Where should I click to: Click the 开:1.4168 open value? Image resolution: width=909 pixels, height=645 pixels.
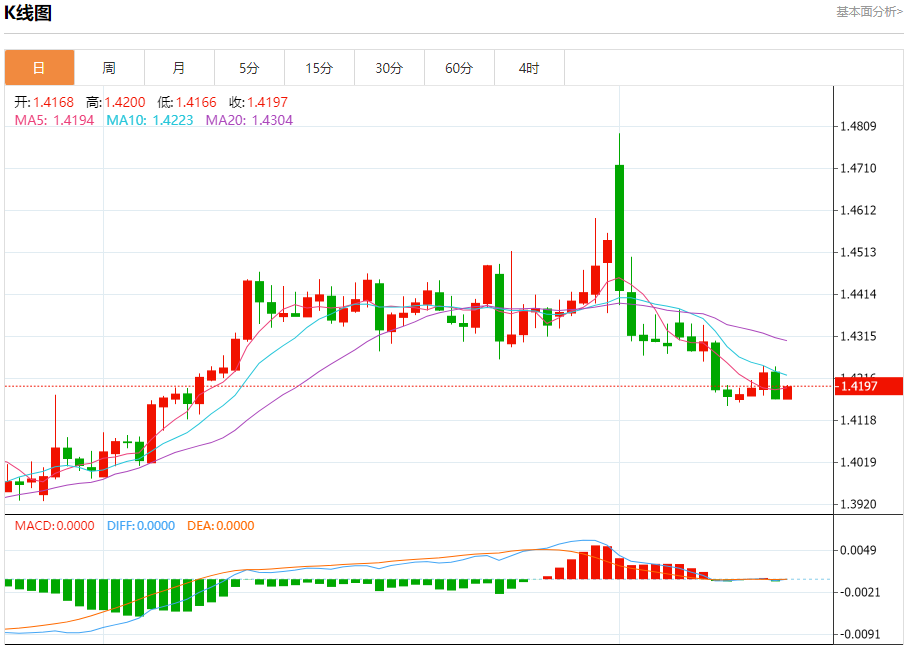(x=44, y=103)
